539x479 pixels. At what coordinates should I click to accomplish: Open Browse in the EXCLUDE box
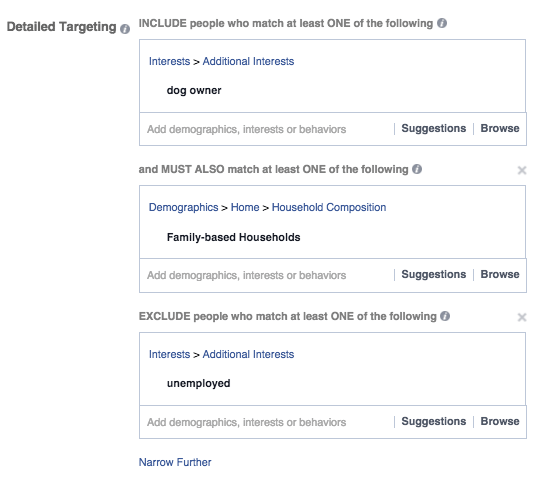point(500,421)
